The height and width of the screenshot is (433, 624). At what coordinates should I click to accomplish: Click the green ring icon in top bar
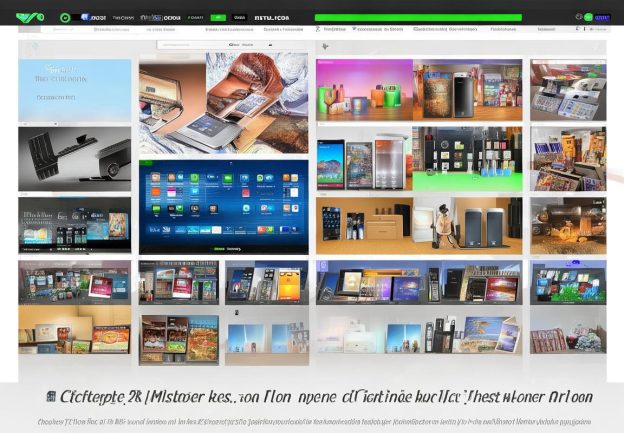click(65, 18)
